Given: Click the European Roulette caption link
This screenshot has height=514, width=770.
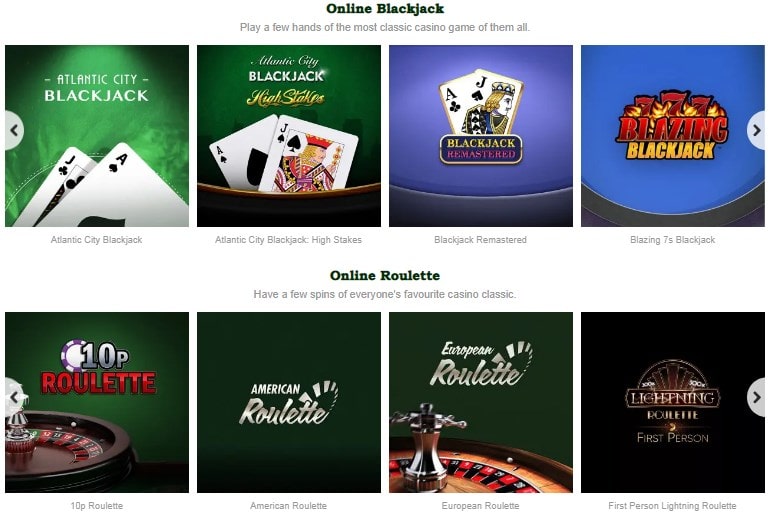Looking at the screenshot, I should 481,506.
